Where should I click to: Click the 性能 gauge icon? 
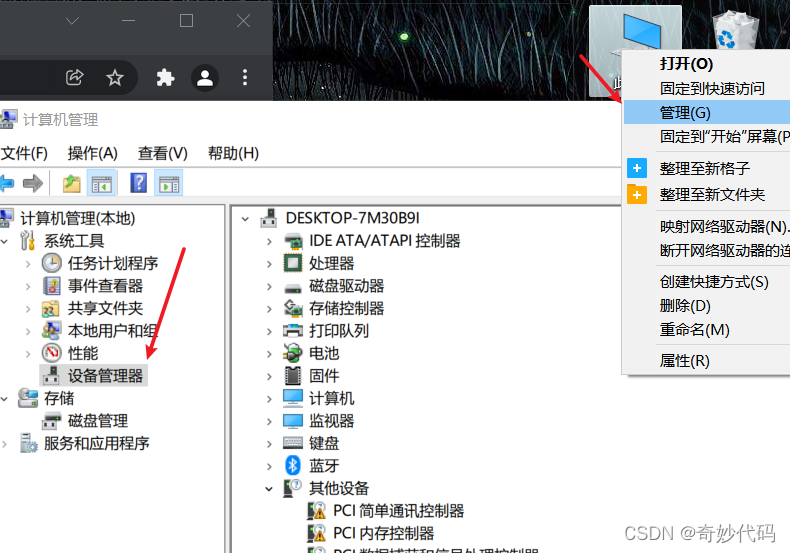[51, 353]
